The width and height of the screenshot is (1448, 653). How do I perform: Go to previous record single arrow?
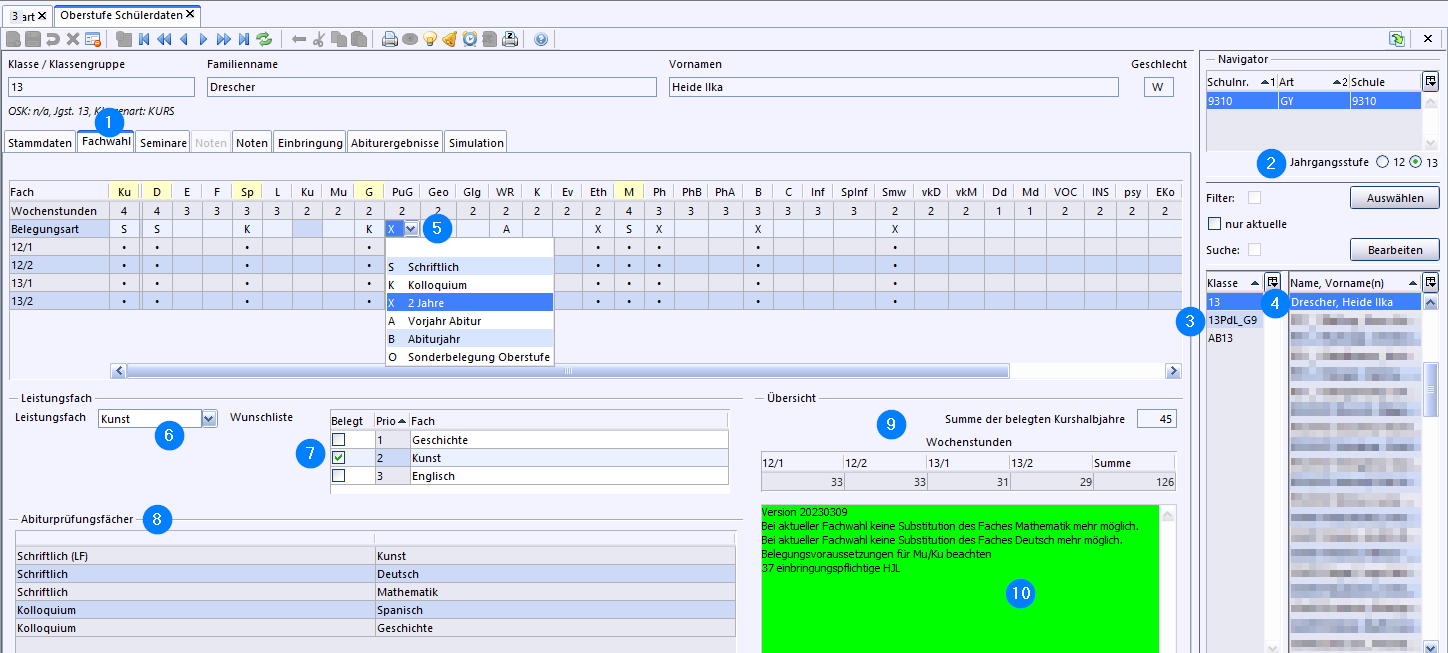(183, 39)
